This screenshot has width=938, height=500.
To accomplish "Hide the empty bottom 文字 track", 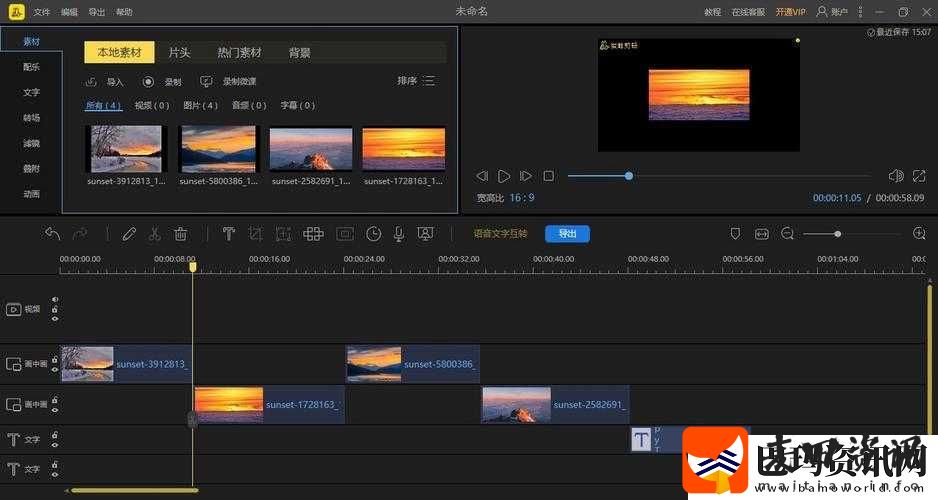I will click(55, 474).
